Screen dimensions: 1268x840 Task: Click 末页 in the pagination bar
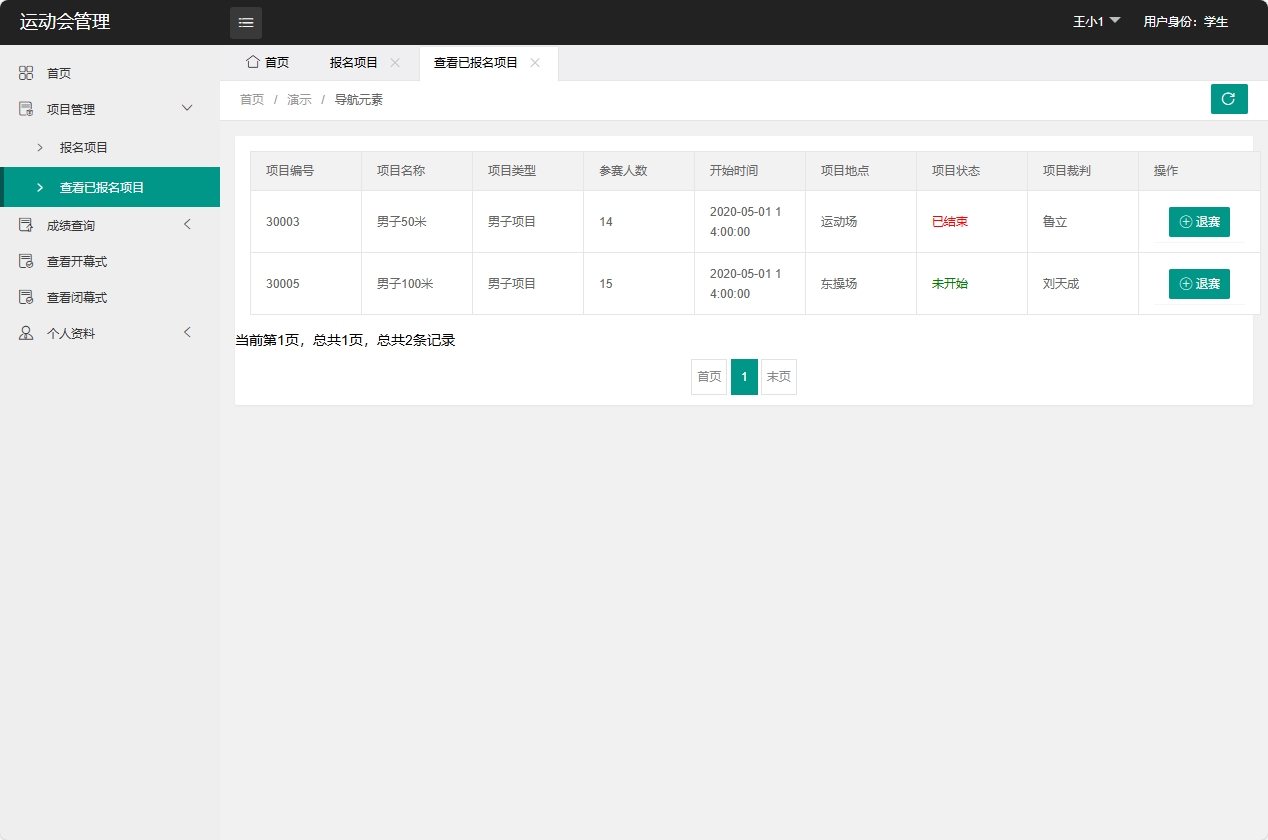coord(778,377)
